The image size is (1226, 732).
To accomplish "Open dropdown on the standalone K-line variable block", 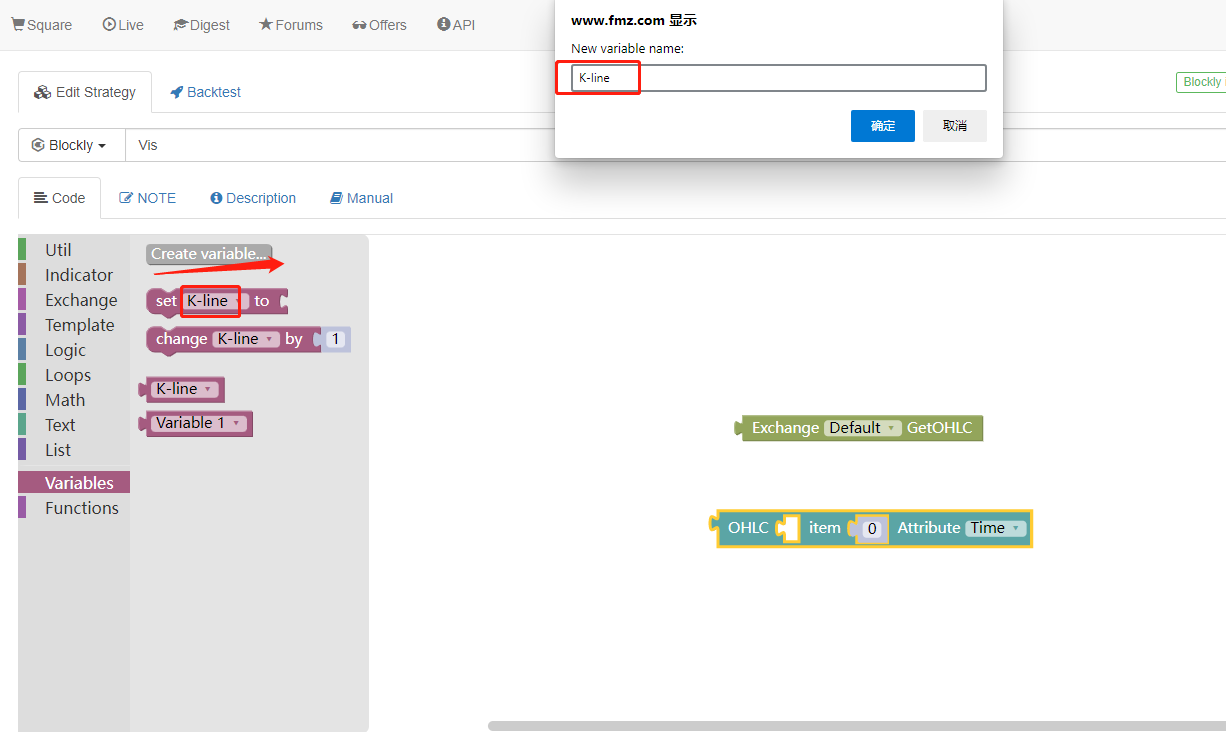I will [x=185, y=389].
